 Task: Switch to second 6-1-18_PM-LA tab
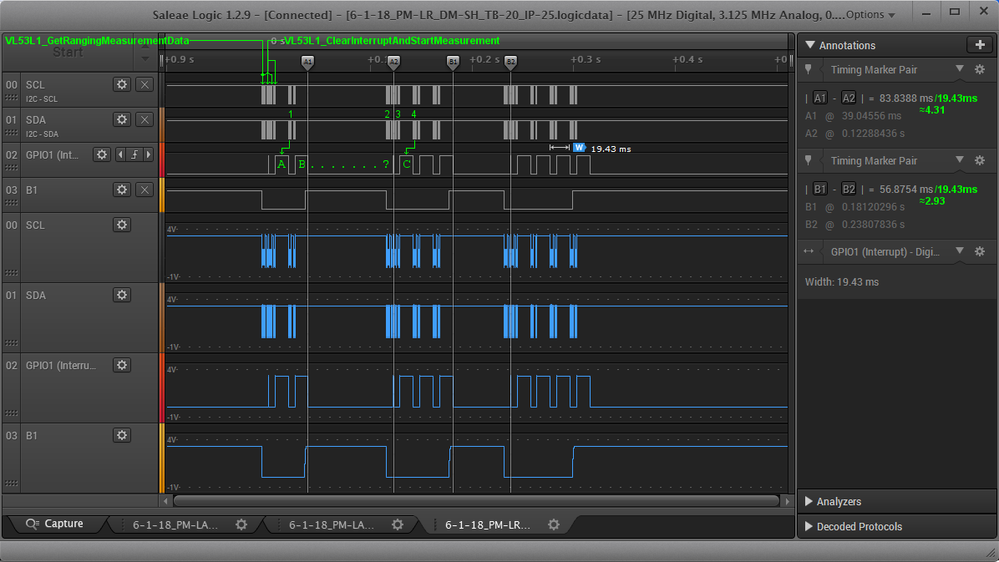tap(331, 525)
